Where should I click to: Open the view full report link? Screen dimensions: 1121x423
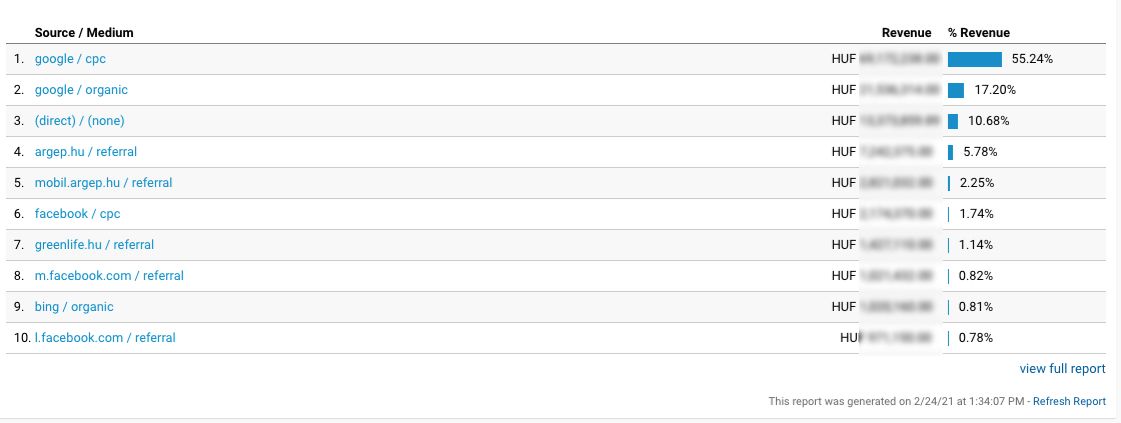click(1062, 369)
